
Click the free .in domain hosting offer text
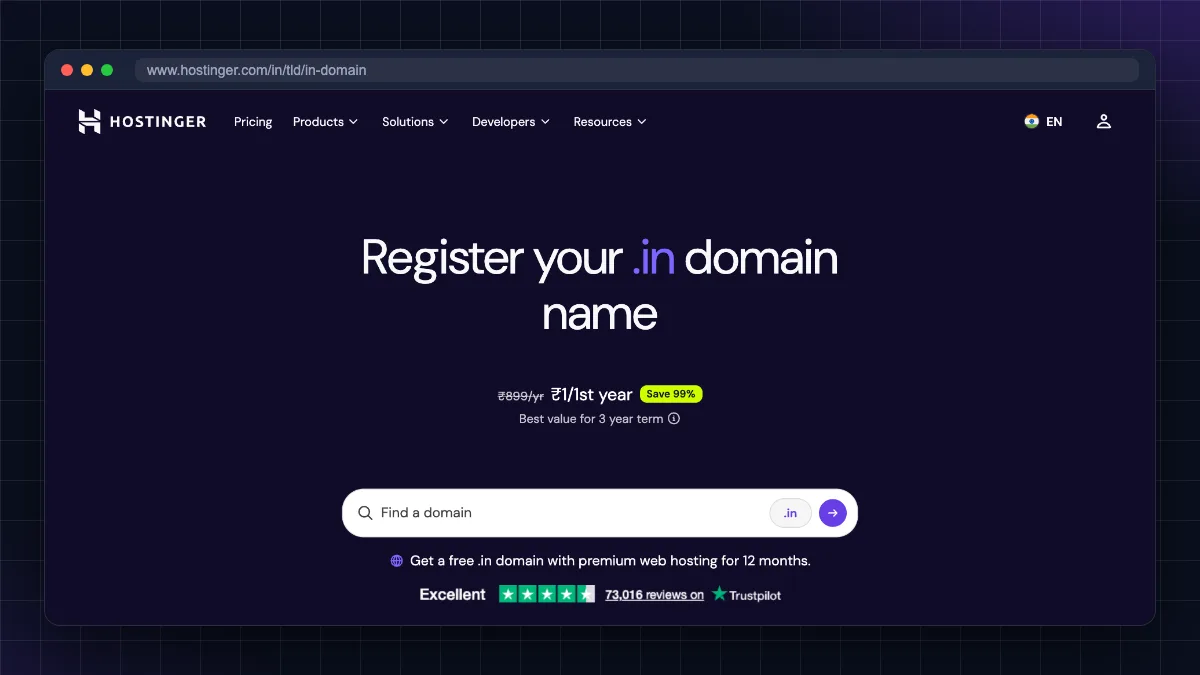click(610, 561)
